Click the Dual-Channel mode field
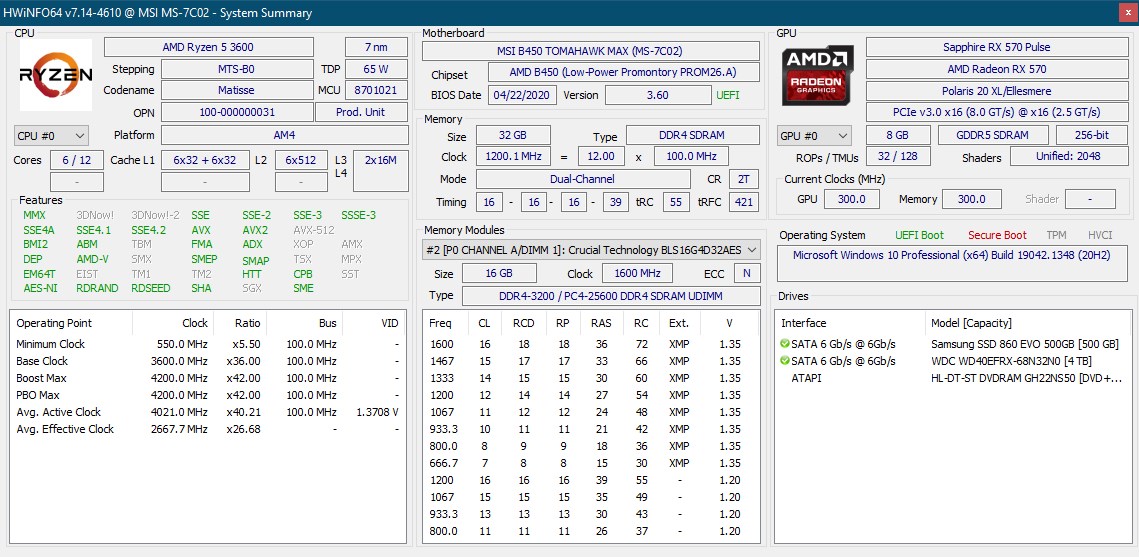1139x557 pixels. [x=583, y=179]
